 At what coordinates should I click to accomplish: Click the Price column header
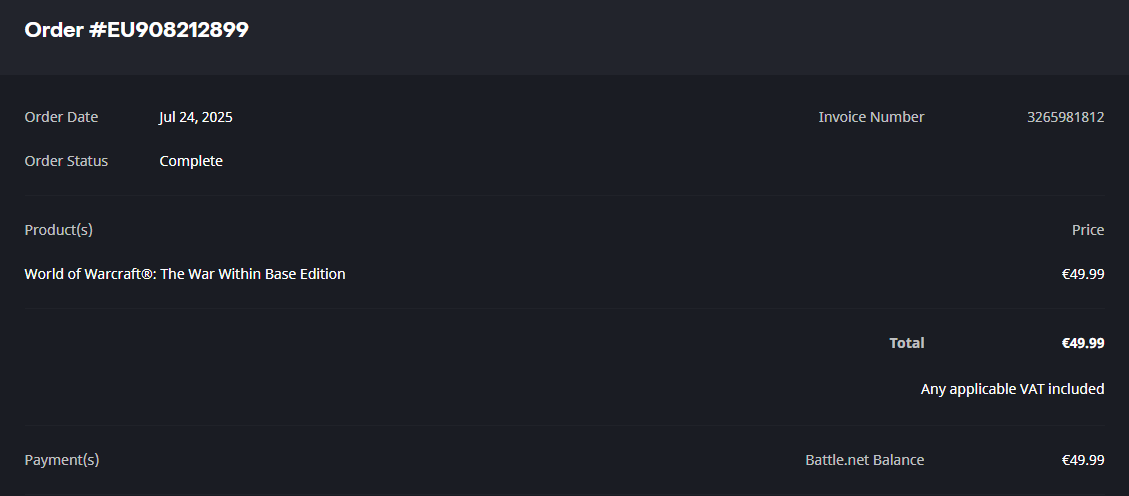(x=1088, y=230)
